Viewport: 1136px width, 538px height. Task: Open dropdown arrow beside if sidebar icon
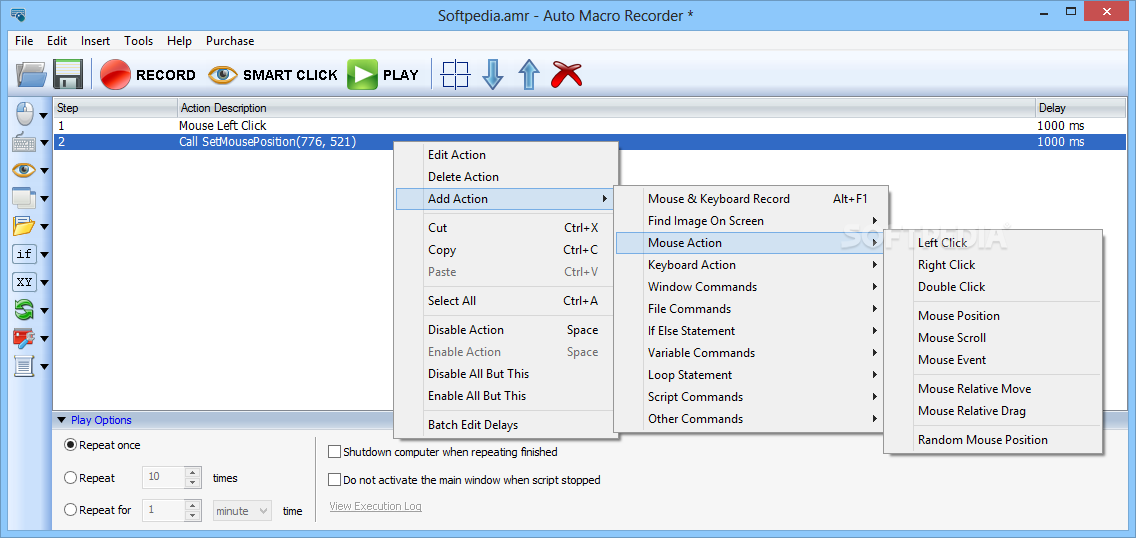click(44, 255)
